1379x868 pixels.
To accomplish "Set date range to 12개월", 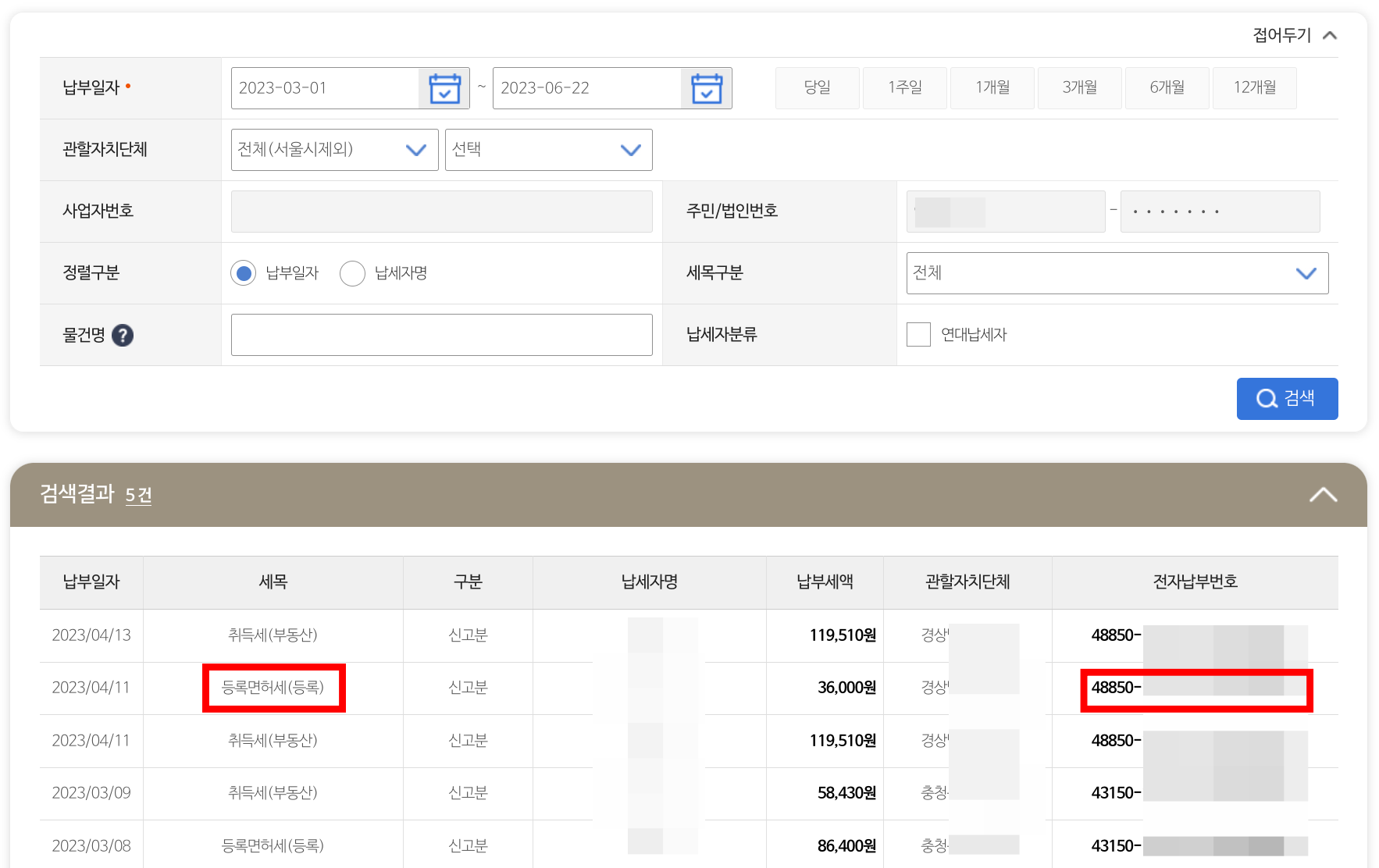I will point(1254,88).
